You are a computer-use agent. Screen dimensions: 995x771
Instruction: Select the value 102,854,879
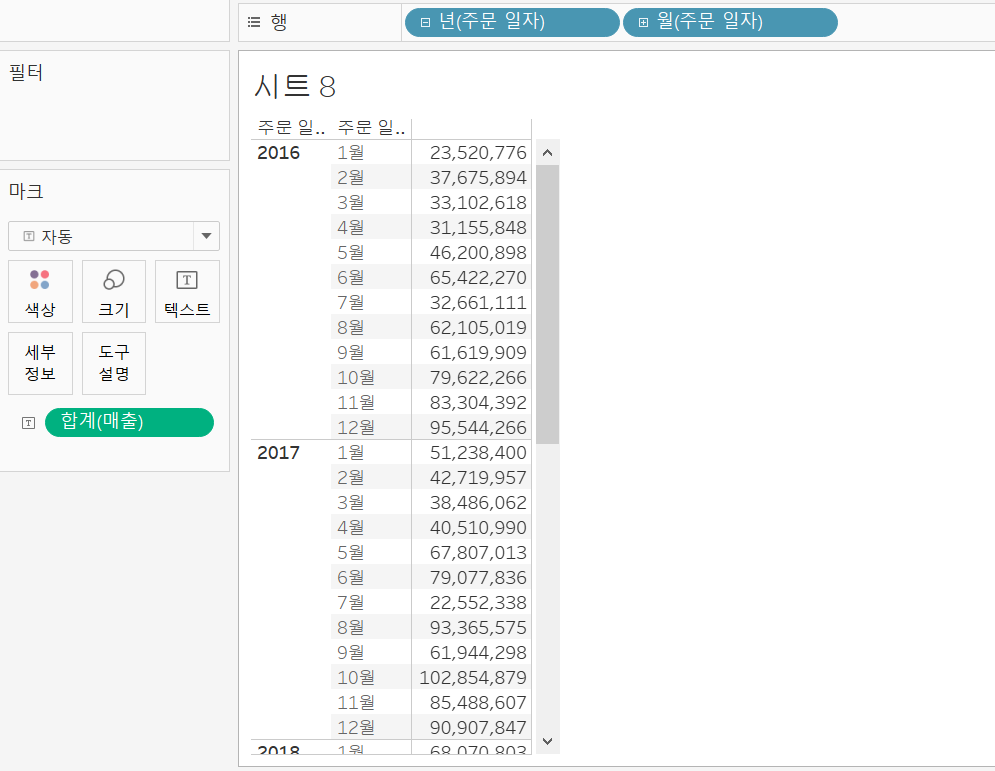click(473, 678)
